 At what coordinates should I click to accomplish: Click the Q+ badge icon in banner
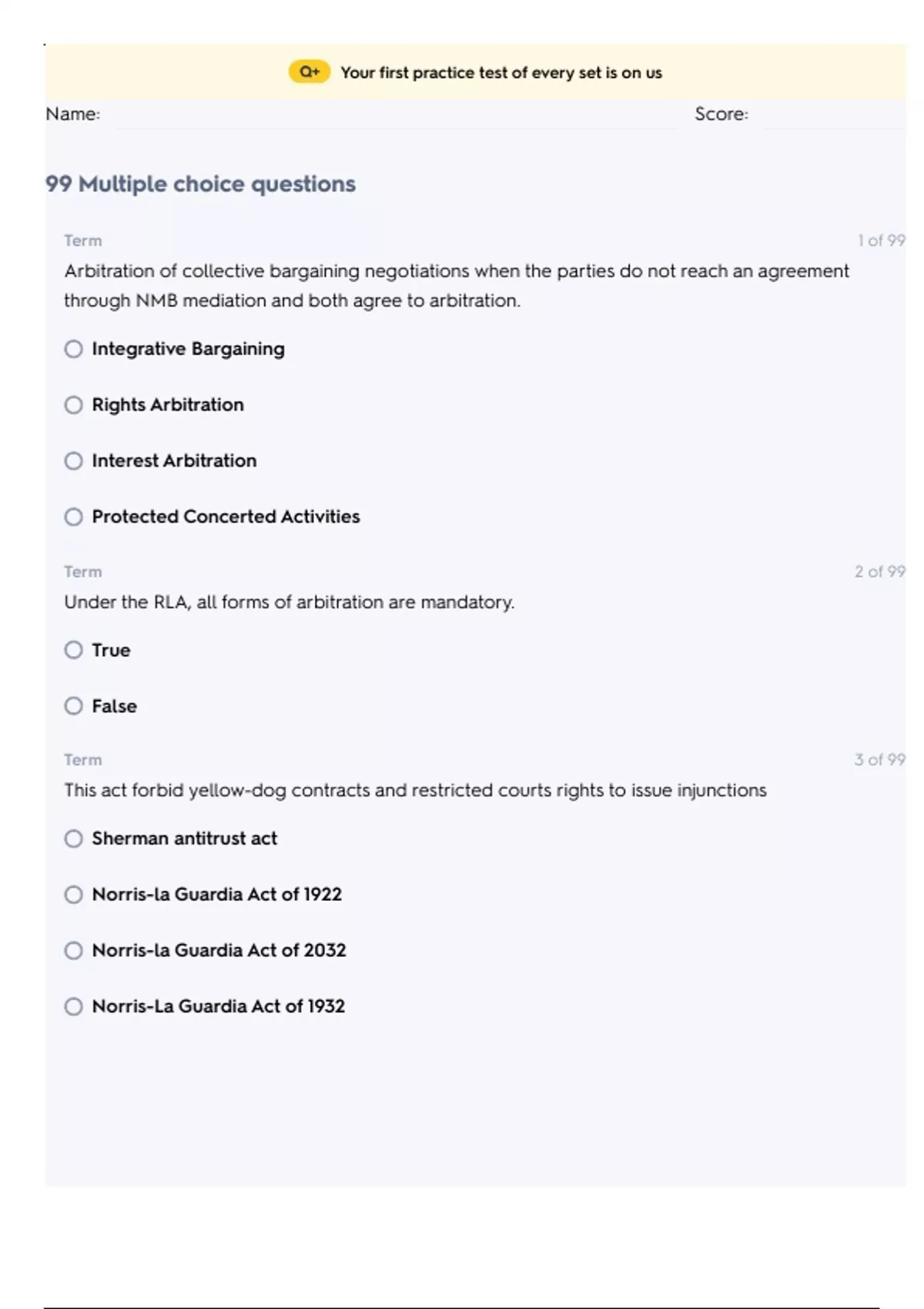pyautogui.click(x=309, y=72)
